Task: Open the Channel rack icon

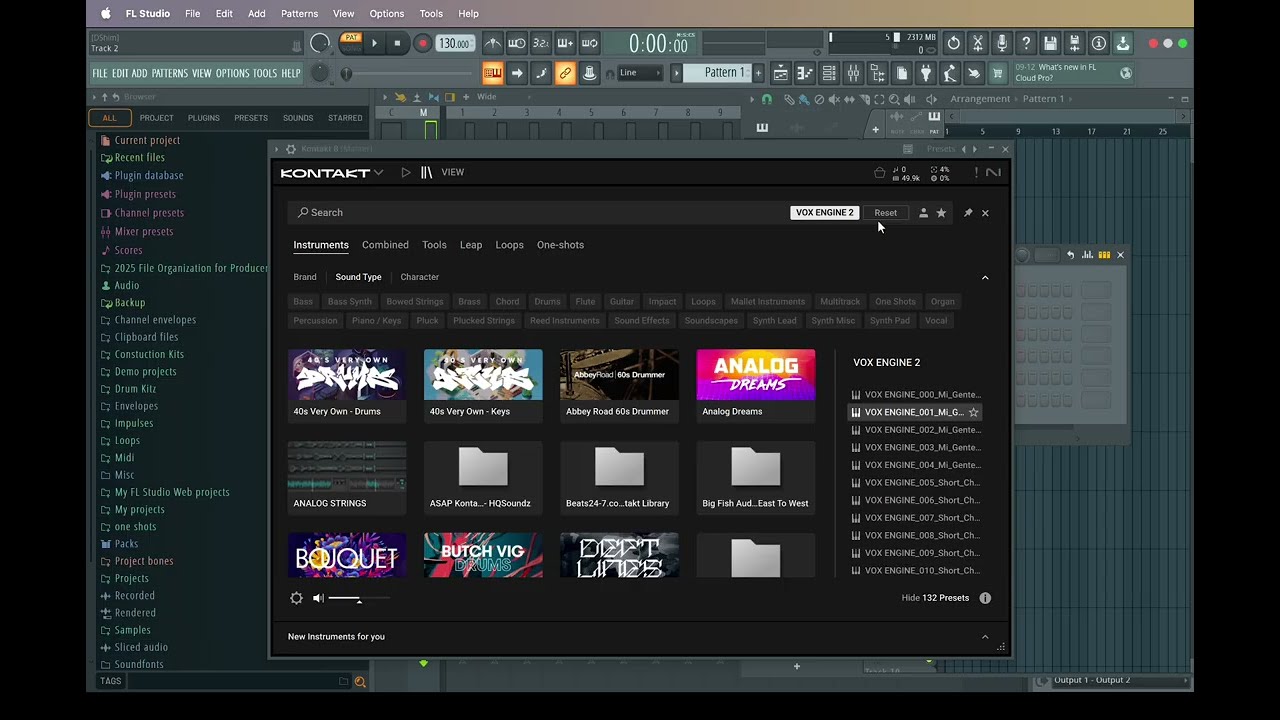Action: [829, 73]
